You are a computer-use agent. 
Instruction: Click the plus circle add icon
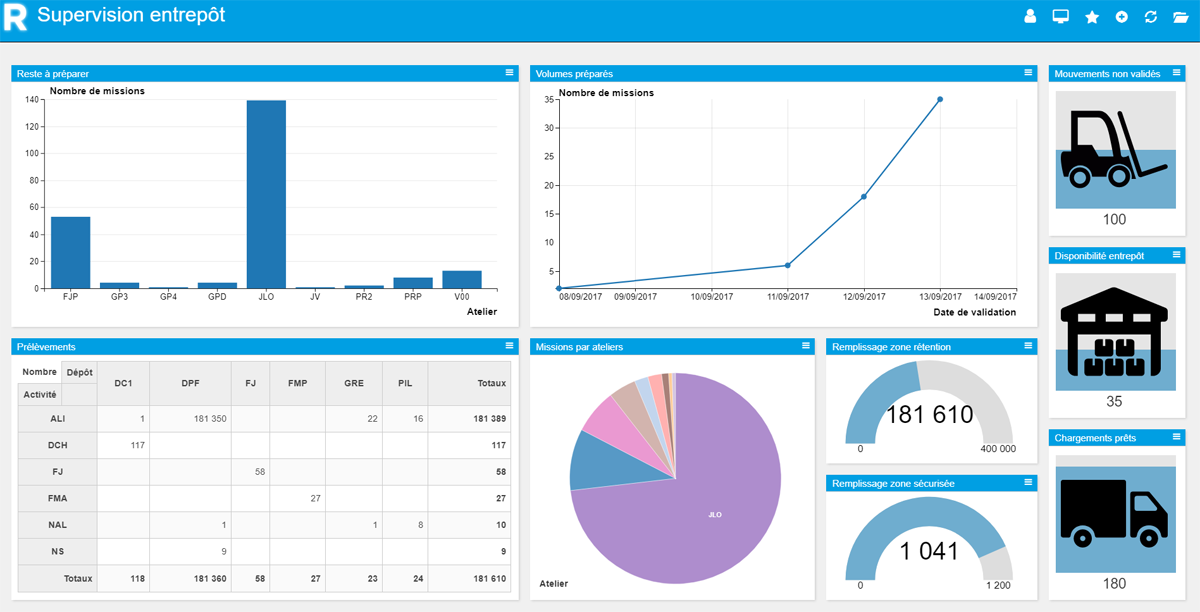coord(1122,17)
